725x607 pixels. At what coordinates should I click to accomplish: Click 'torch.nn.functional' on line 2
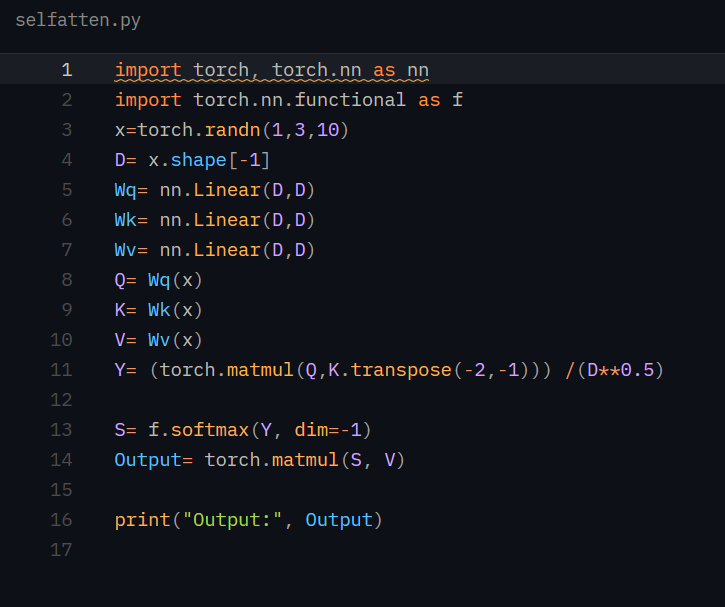click(x=299, y=100)
